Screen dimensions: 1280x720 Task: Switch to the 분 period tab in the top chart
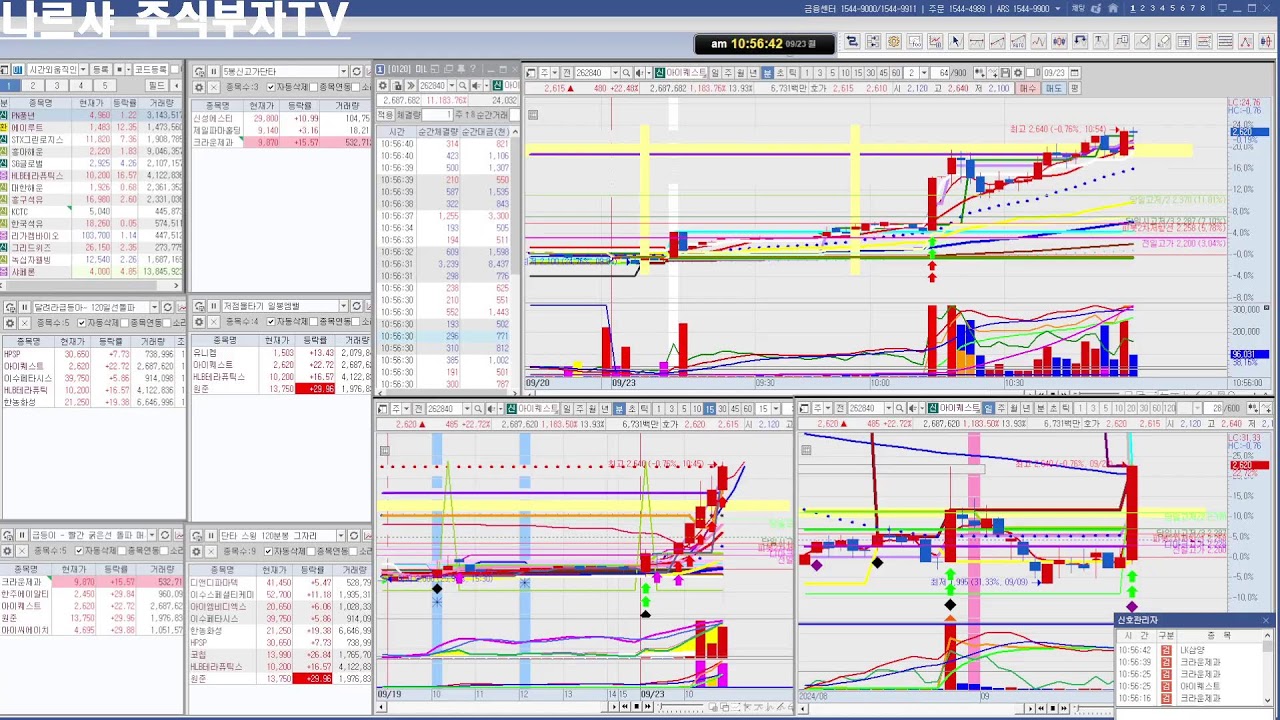tap(766, 73)
